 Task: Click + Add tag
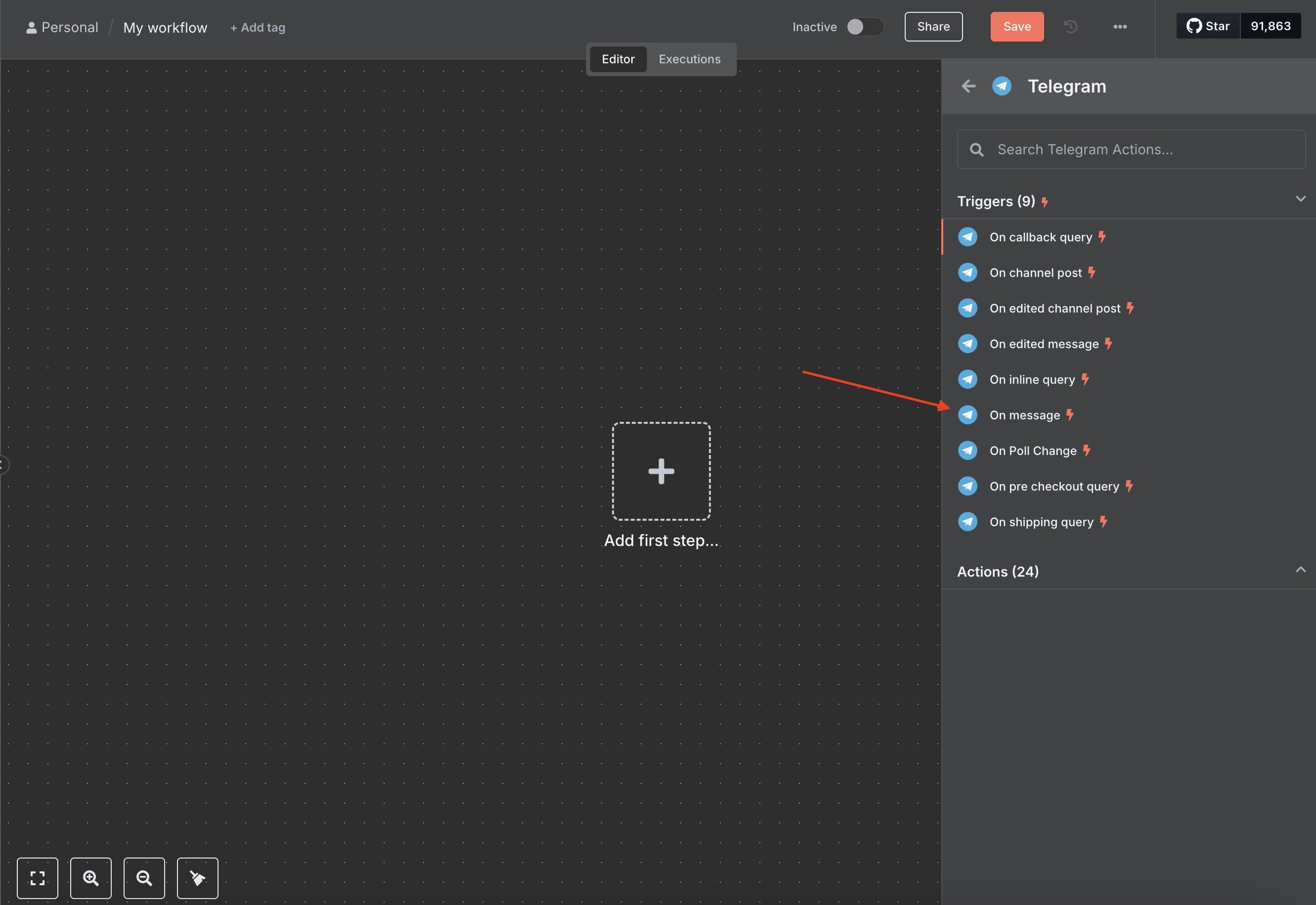pos(257,27)
